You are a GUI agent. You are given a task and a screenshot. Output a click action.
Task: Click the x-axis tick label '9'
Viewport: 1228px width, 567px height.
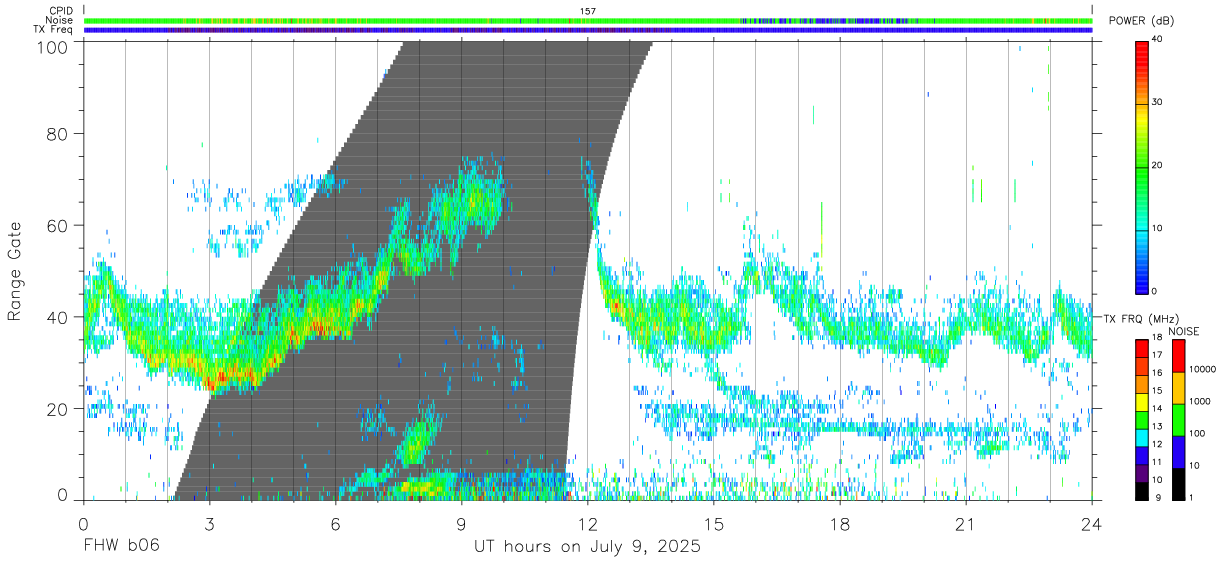461,524
